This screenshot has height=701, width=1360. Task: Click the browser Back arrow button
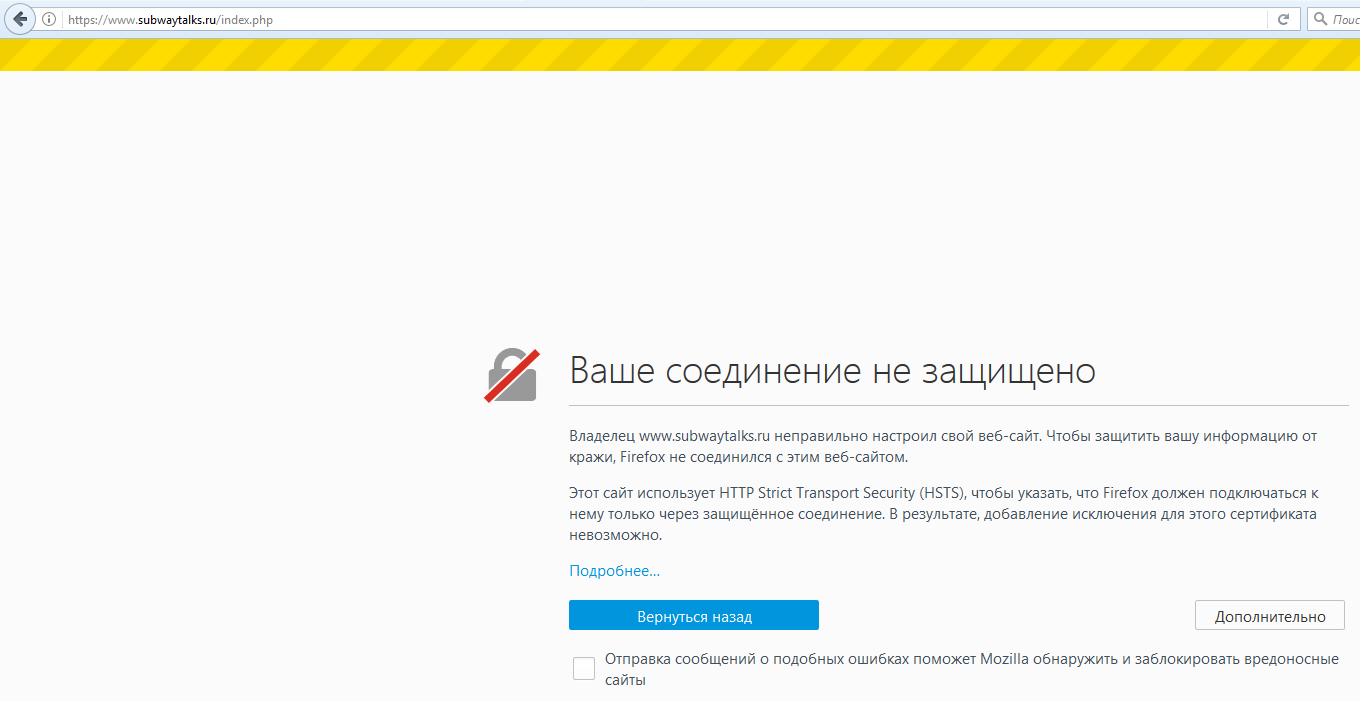[x=19, y=19]
